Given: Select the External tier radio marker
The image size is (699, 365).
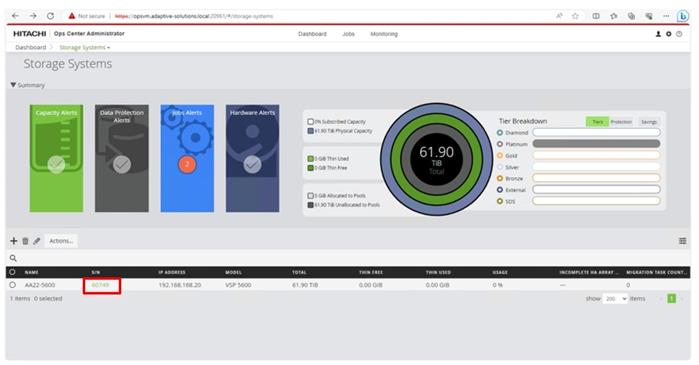Looking at the screenshot, I should [x=500, y=190].
